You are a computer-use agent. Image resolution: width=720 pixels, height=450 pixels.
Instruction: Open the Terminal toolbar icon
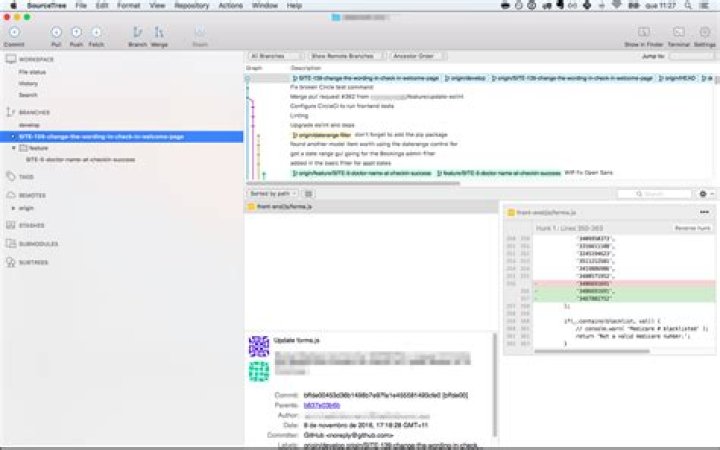click(x=679, y=32)
